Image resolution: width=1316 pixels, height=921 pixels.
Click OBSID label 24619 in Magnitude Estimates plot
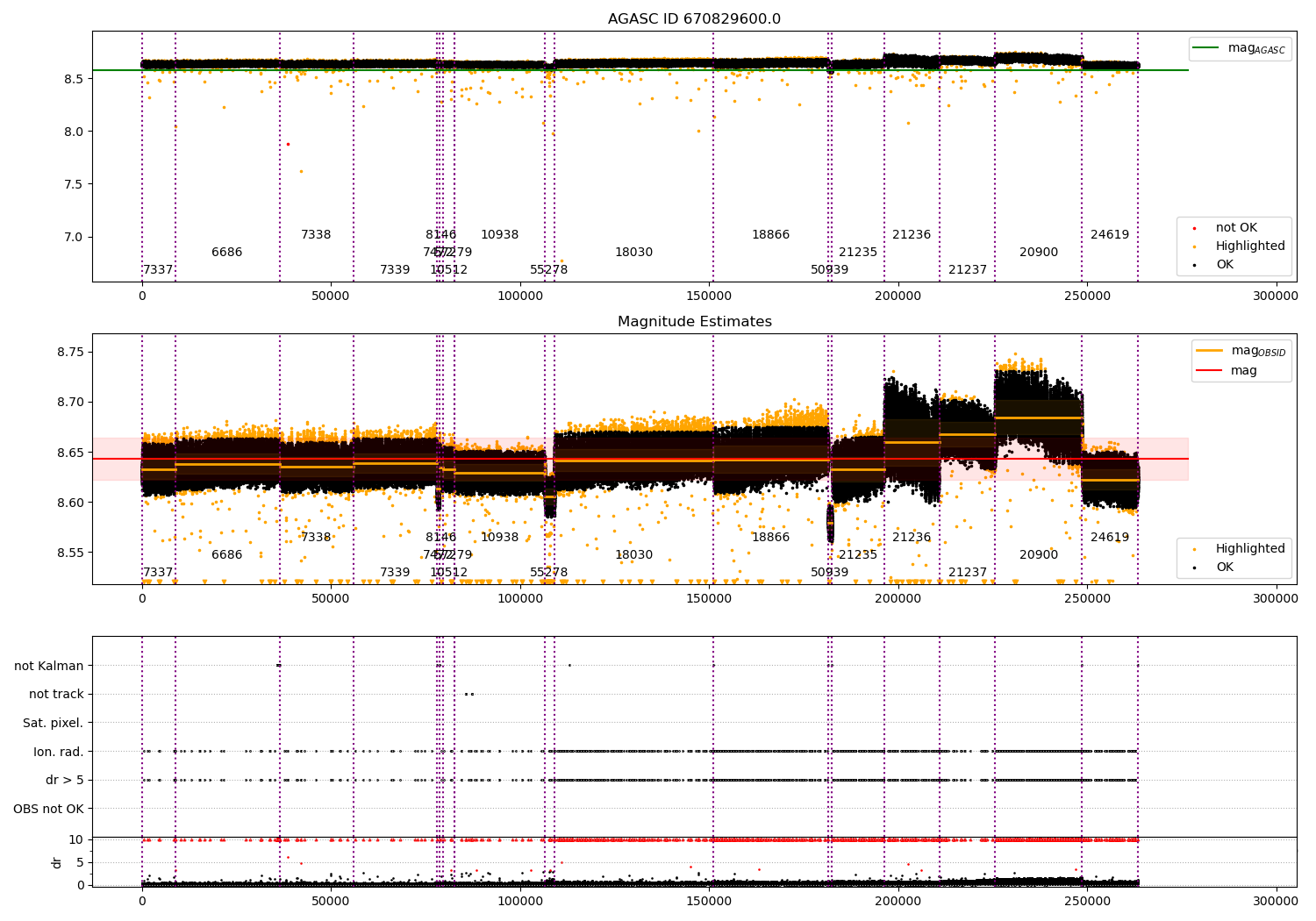pos(1110,538)
